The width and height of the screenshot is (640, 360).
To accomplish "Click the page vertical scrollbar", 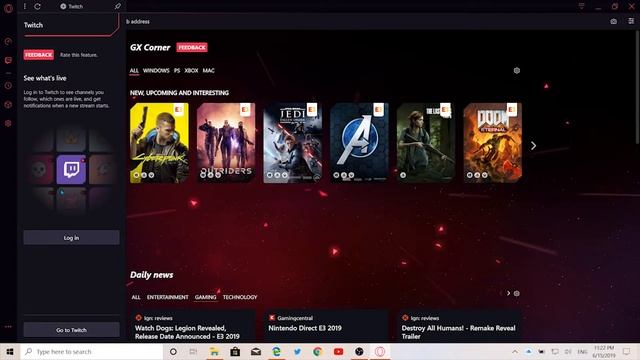I will (637, 88).
